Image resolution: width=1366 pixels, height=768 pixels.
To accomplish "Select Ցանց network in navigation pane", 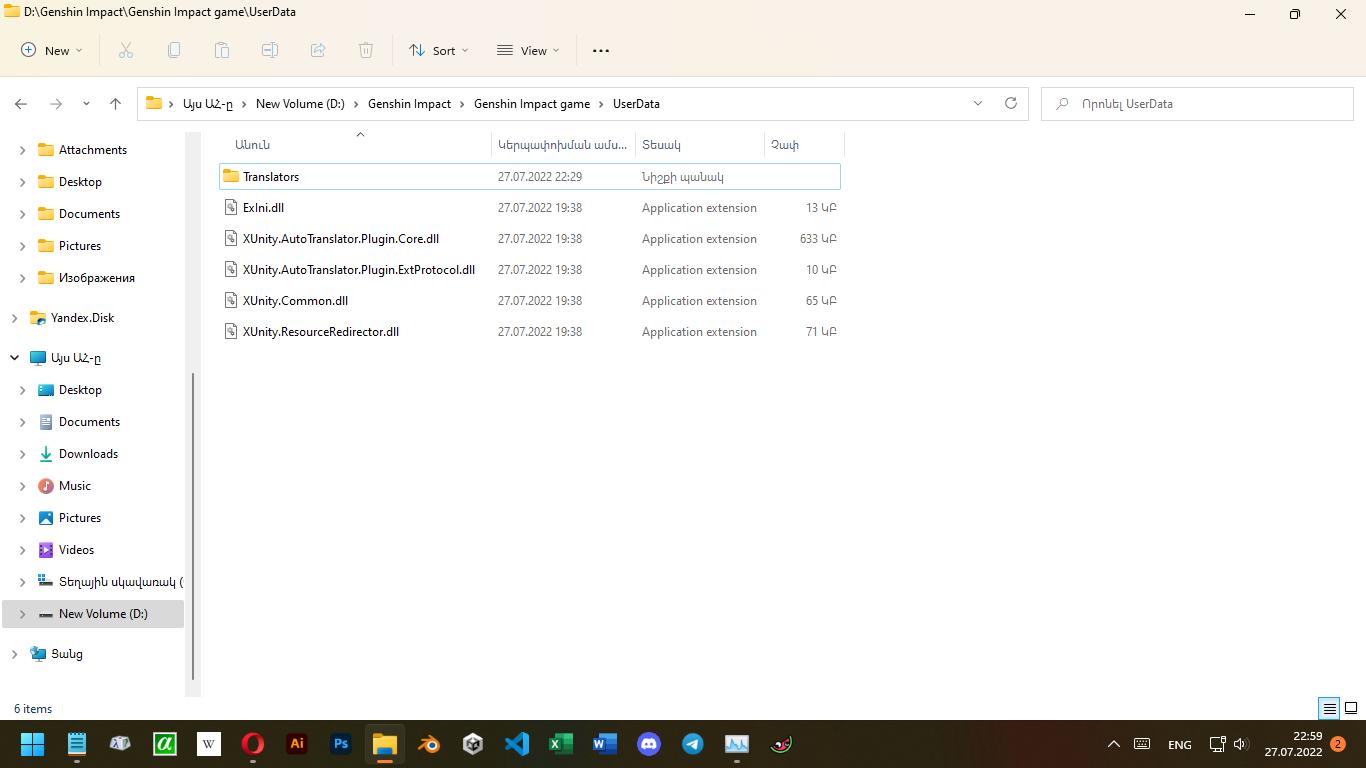I will pos(67,654).
